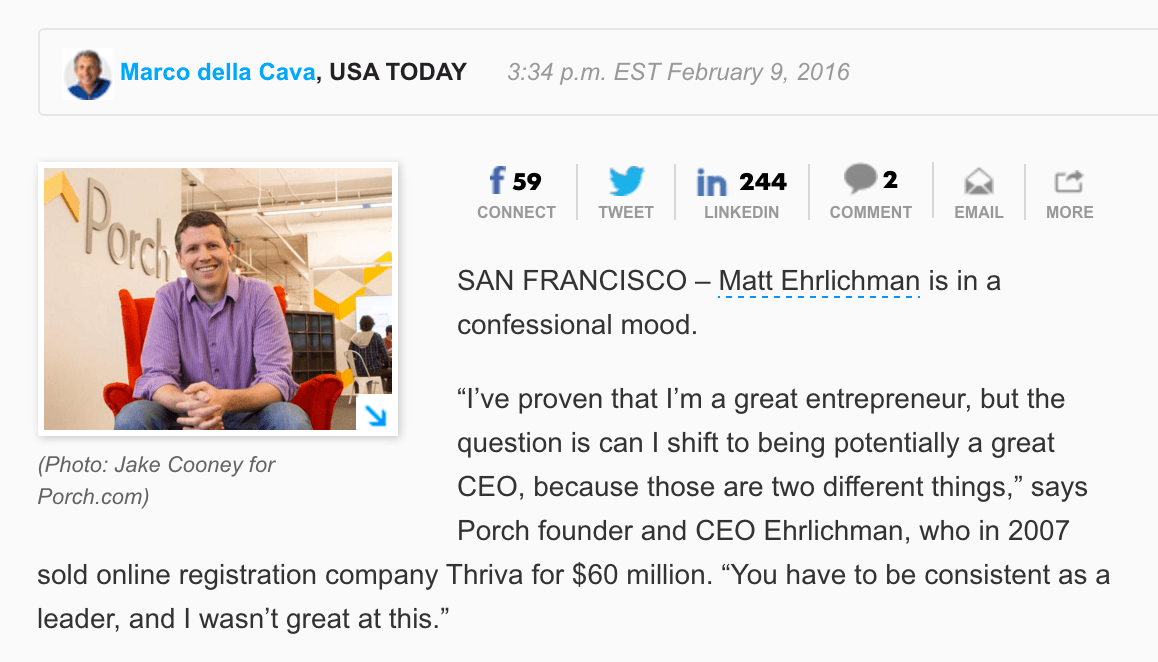
Task: Follow the Matt Ehrlichman link
Action: click(819, 281)
